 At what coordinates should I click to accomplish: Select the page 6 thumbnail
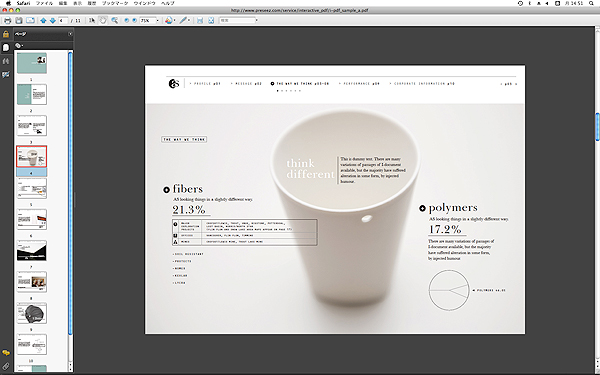[x=32, y=219]
